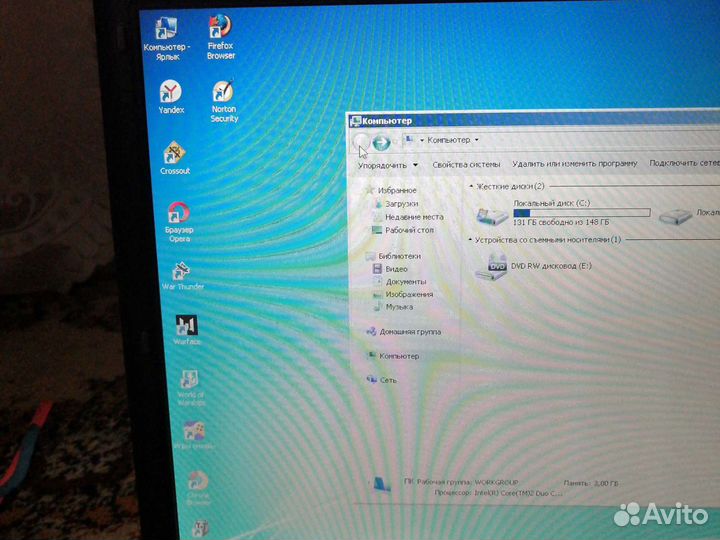Click the green Forward navigation arrow
Screen dimensions: 720x540
tap(381, 142)
